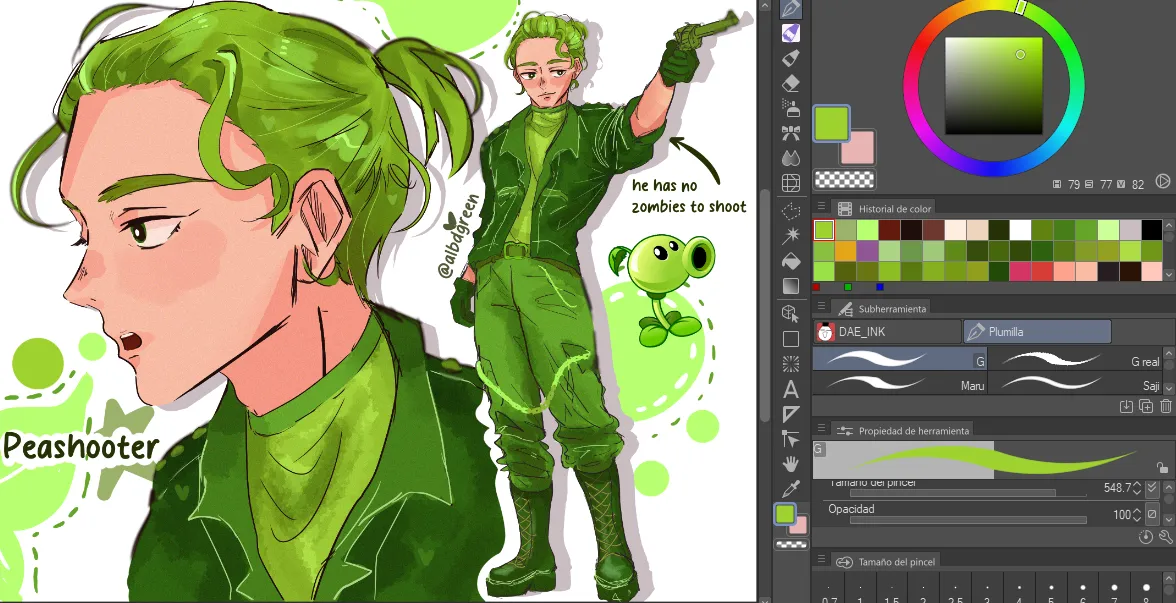This screenshot has height=603, width=1176.
Task: Pick white swatch in color history
Action: tap(1020, 230)
